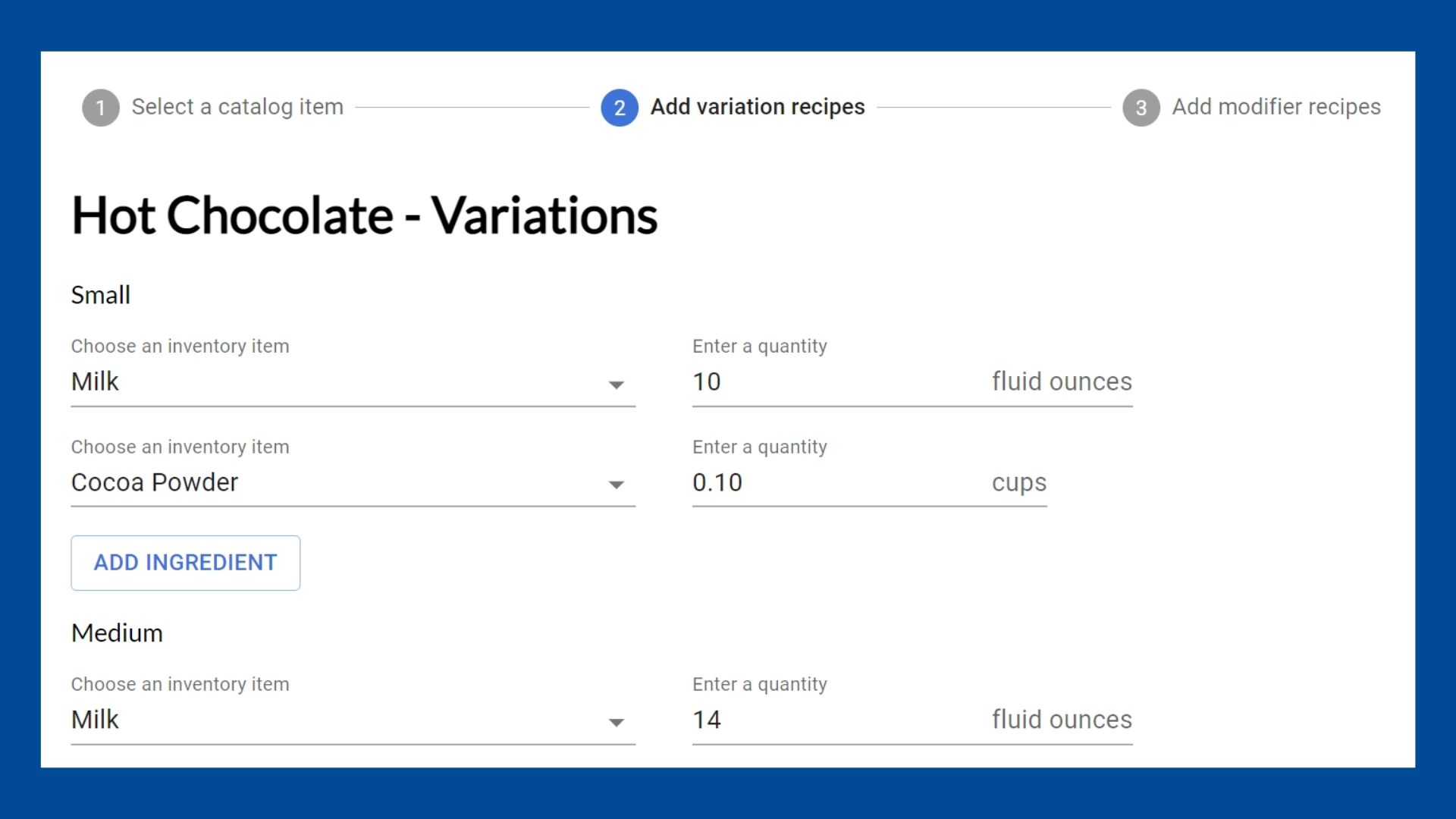
Task: Open Select a catalog item step
Action: [x=237, y=107]
